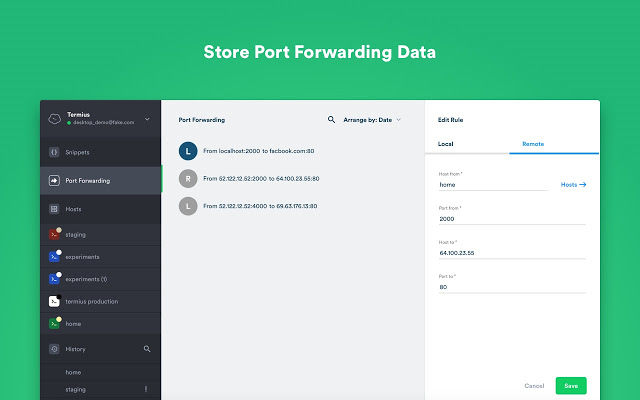
Task: Click the R avatar for 52.122.12.52:2000 rule
Action: 188,178
